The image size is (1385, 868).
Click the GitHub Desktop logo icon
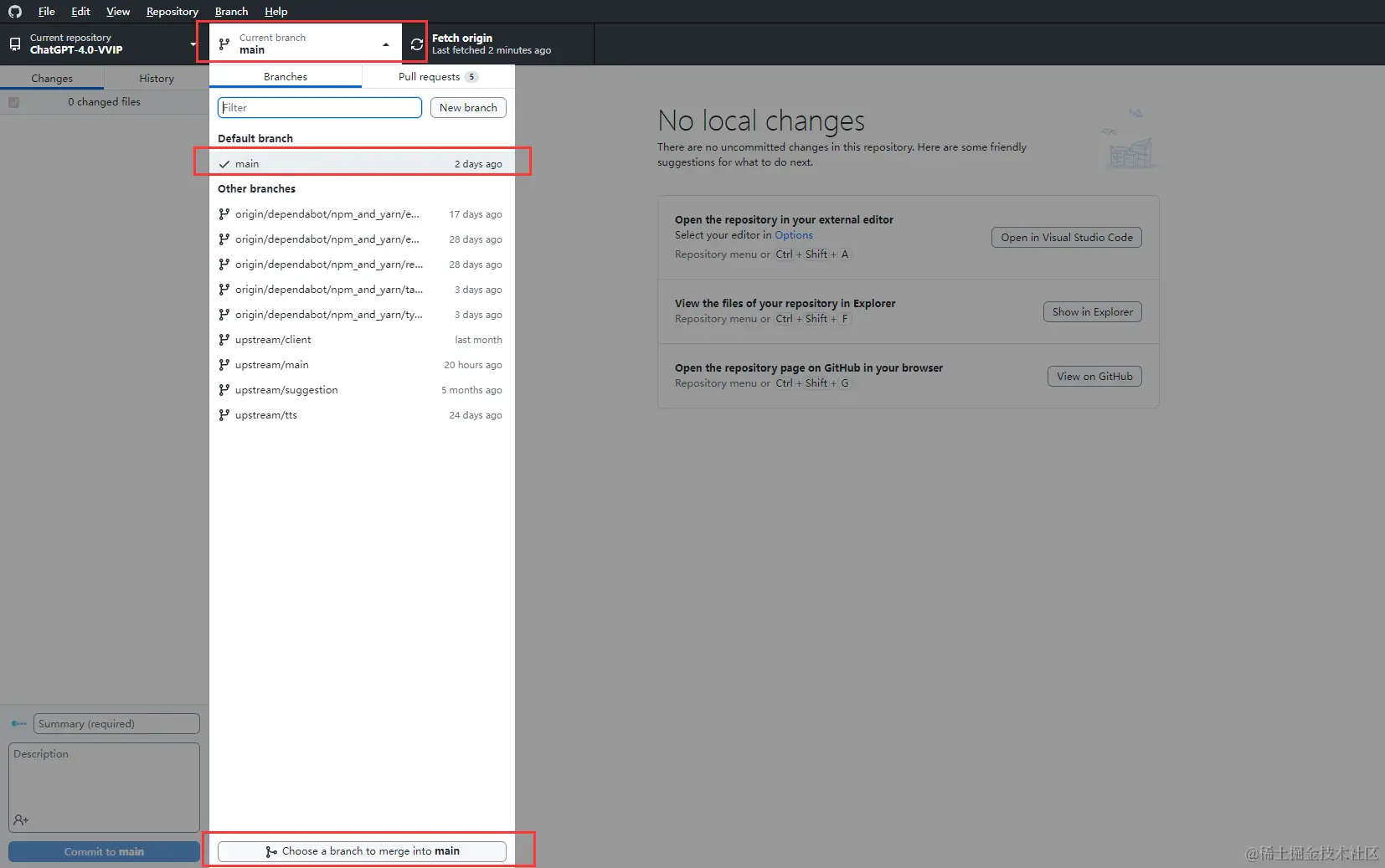click(15, 12)
